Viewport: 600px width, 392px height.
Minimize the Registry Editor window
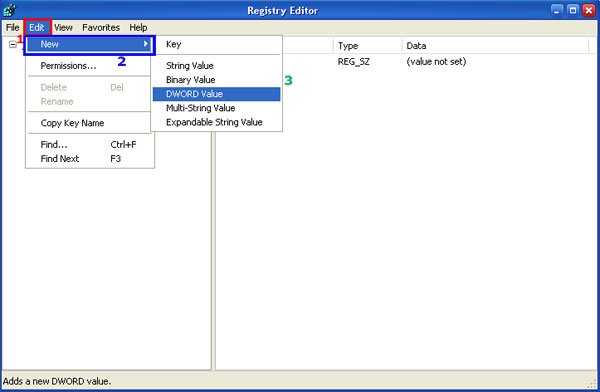(x=556, y=10)
